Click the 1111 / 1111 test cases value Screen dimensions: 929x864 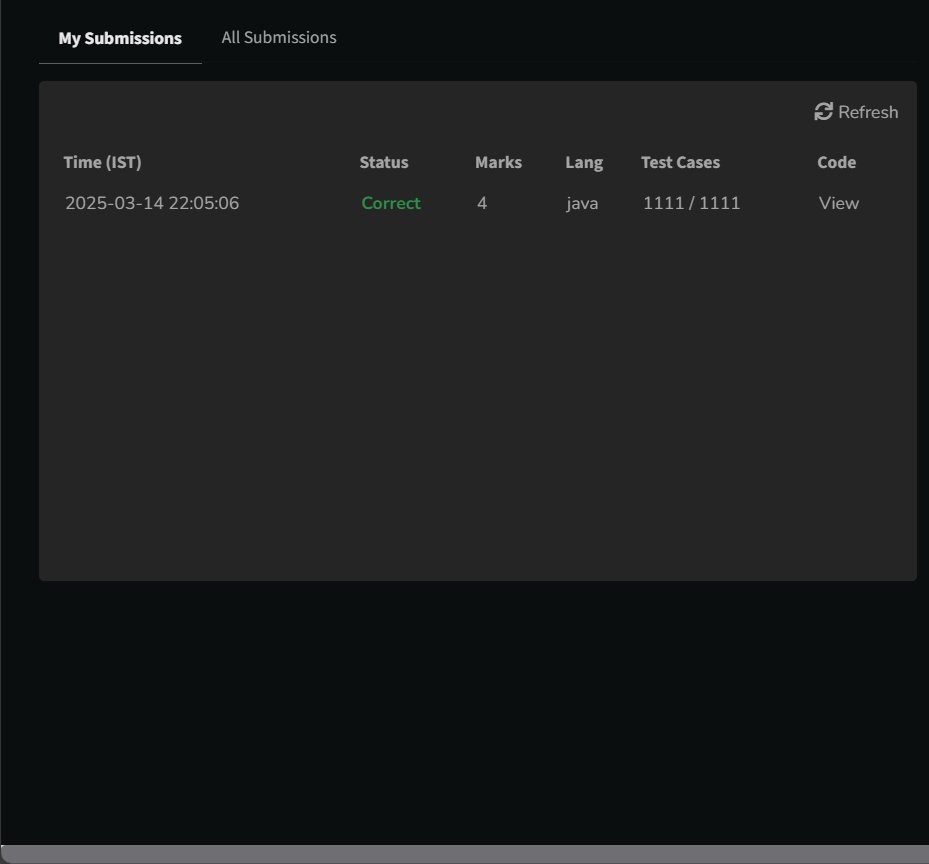[x=691, y=203]
